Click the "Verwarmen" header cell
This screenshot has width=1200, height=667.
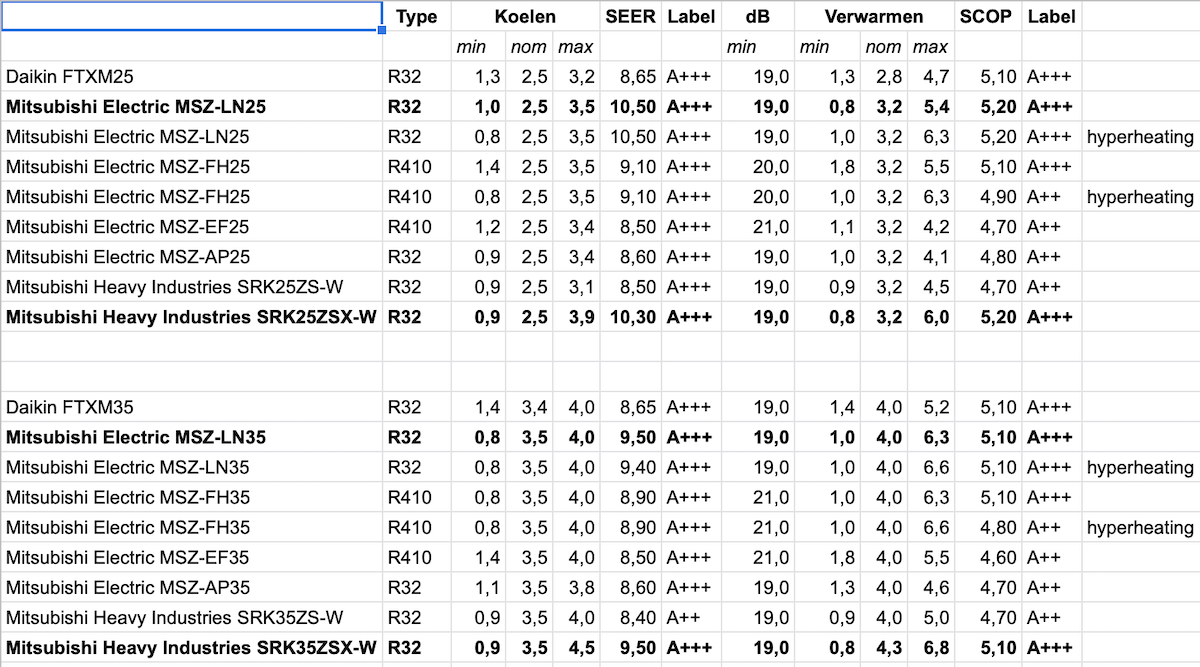click(874, 16)
